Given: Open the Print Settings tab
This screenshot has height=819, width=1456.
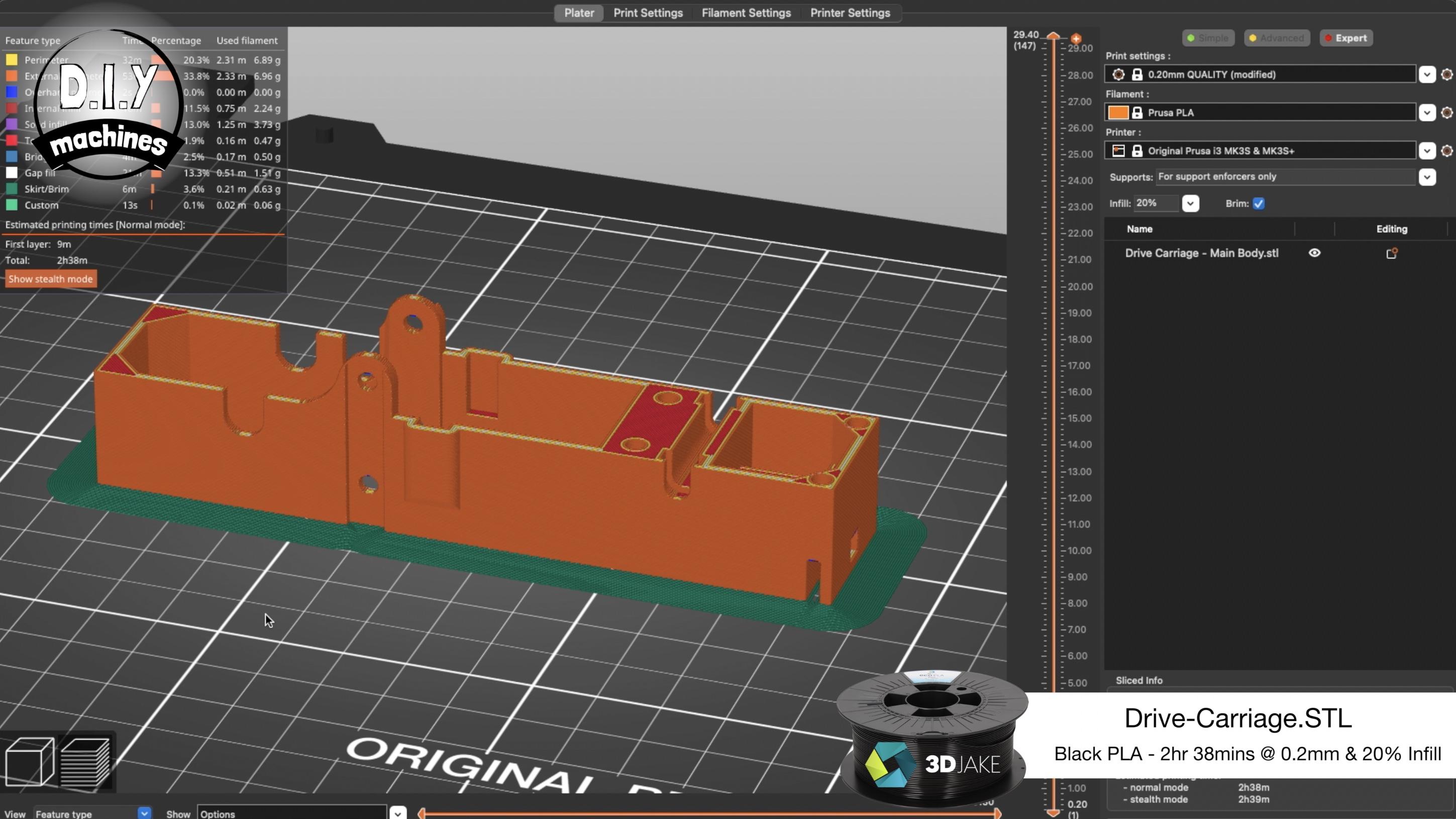Looking at the screenshot, I should [648, 13].
